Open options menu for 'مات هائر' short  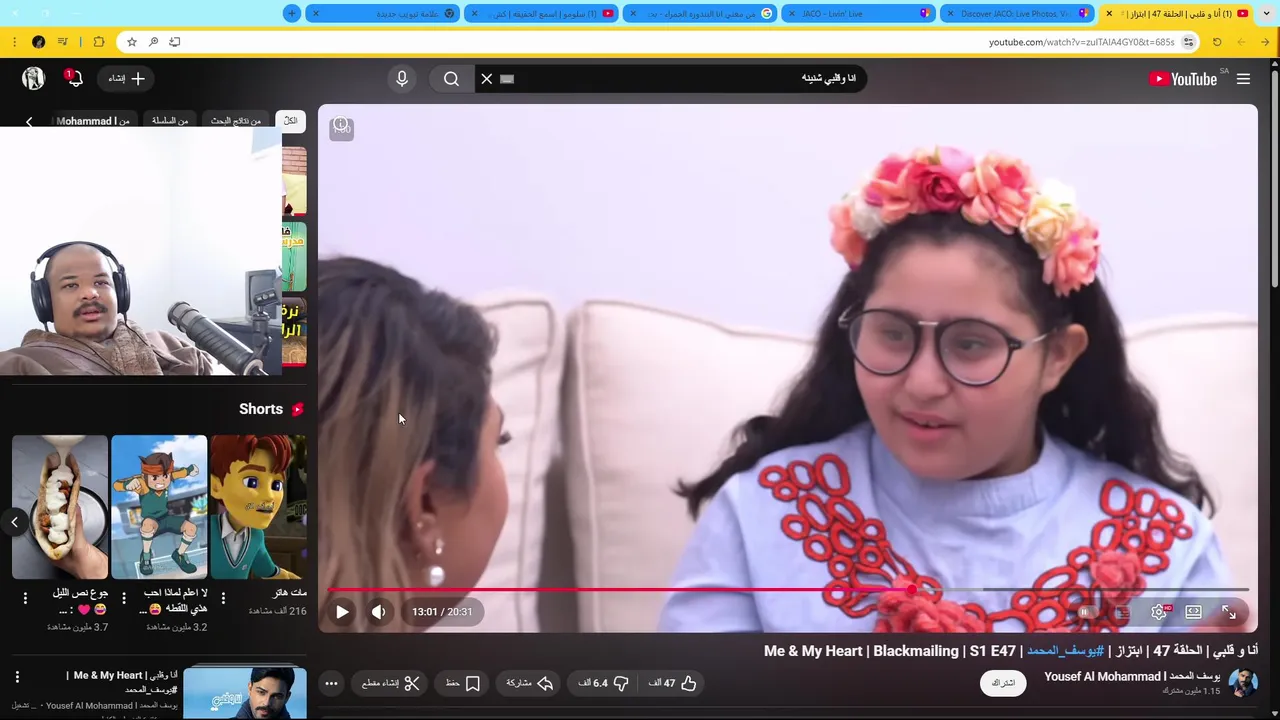(223, 598)
